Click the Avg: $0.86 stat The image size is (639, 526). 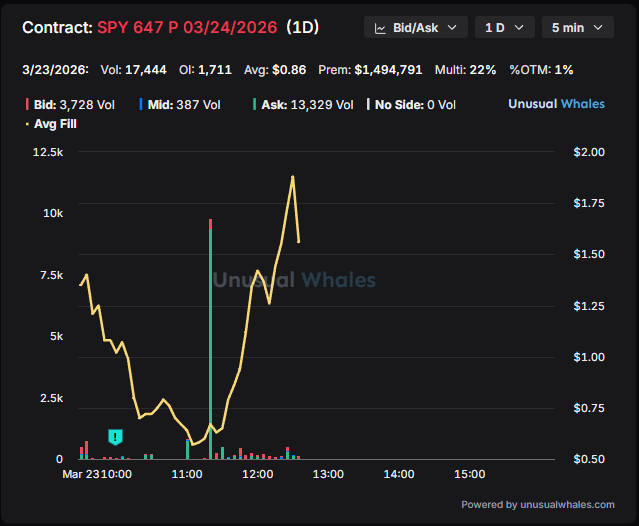pyautogui.click(x=275, y=70)
